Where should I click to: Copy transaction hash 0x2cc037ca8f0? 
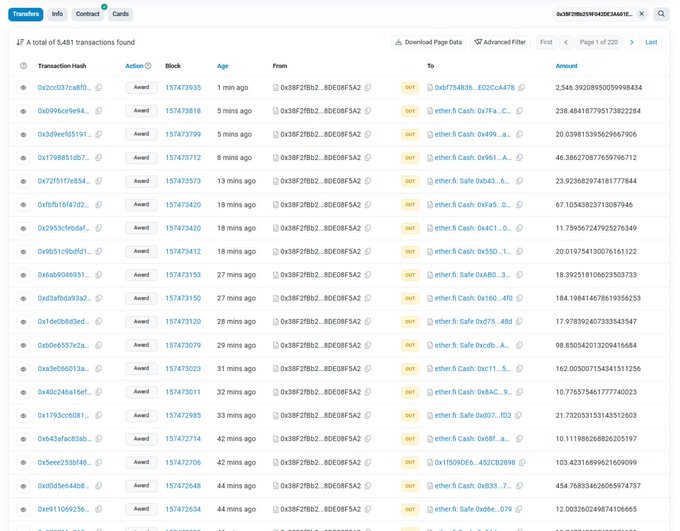click(x=99, y=88)
